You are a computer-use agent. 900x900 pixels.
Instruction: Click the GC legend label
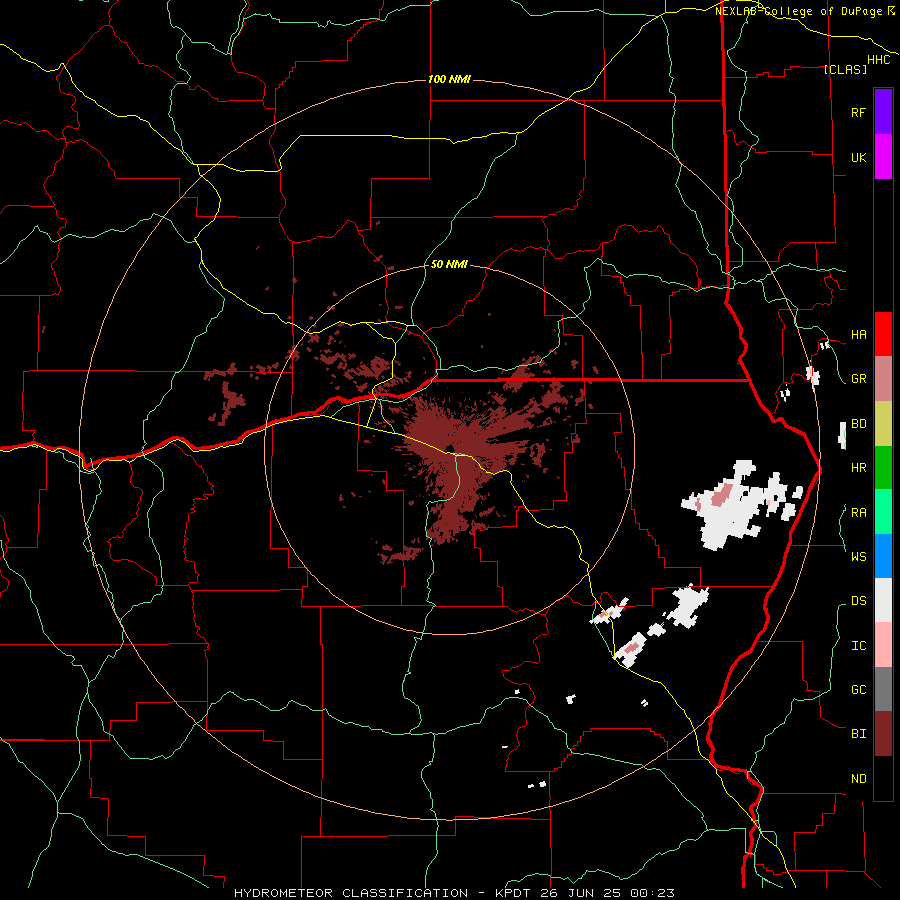point(858,689)
